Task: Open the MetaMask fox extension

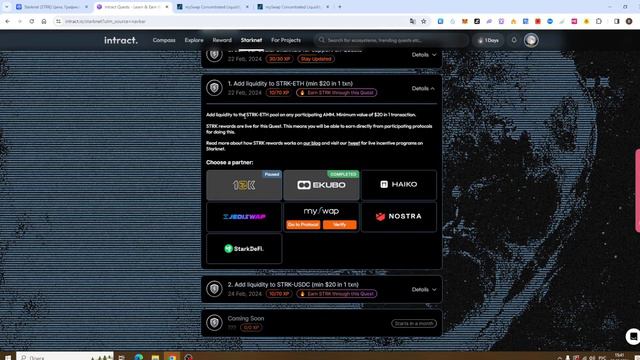Action: [x=464, y=21]
